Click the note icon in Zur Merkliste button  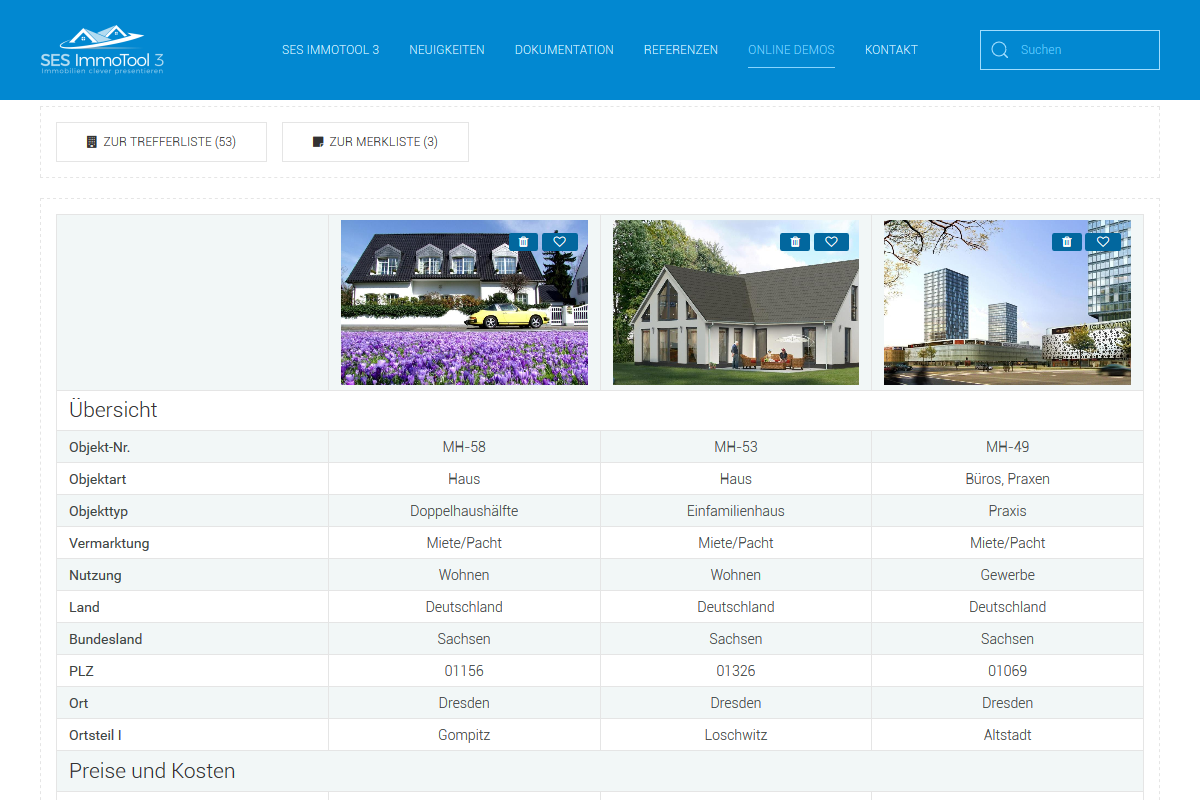tap(318, 142)
